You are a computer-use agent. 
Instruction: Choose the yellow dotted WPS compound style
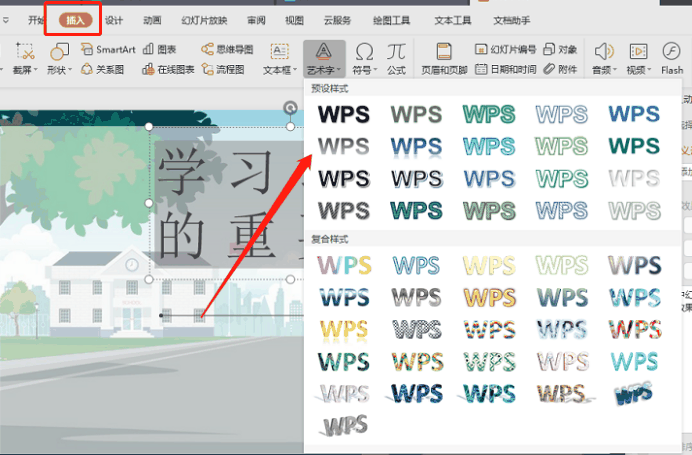[344, 330]
